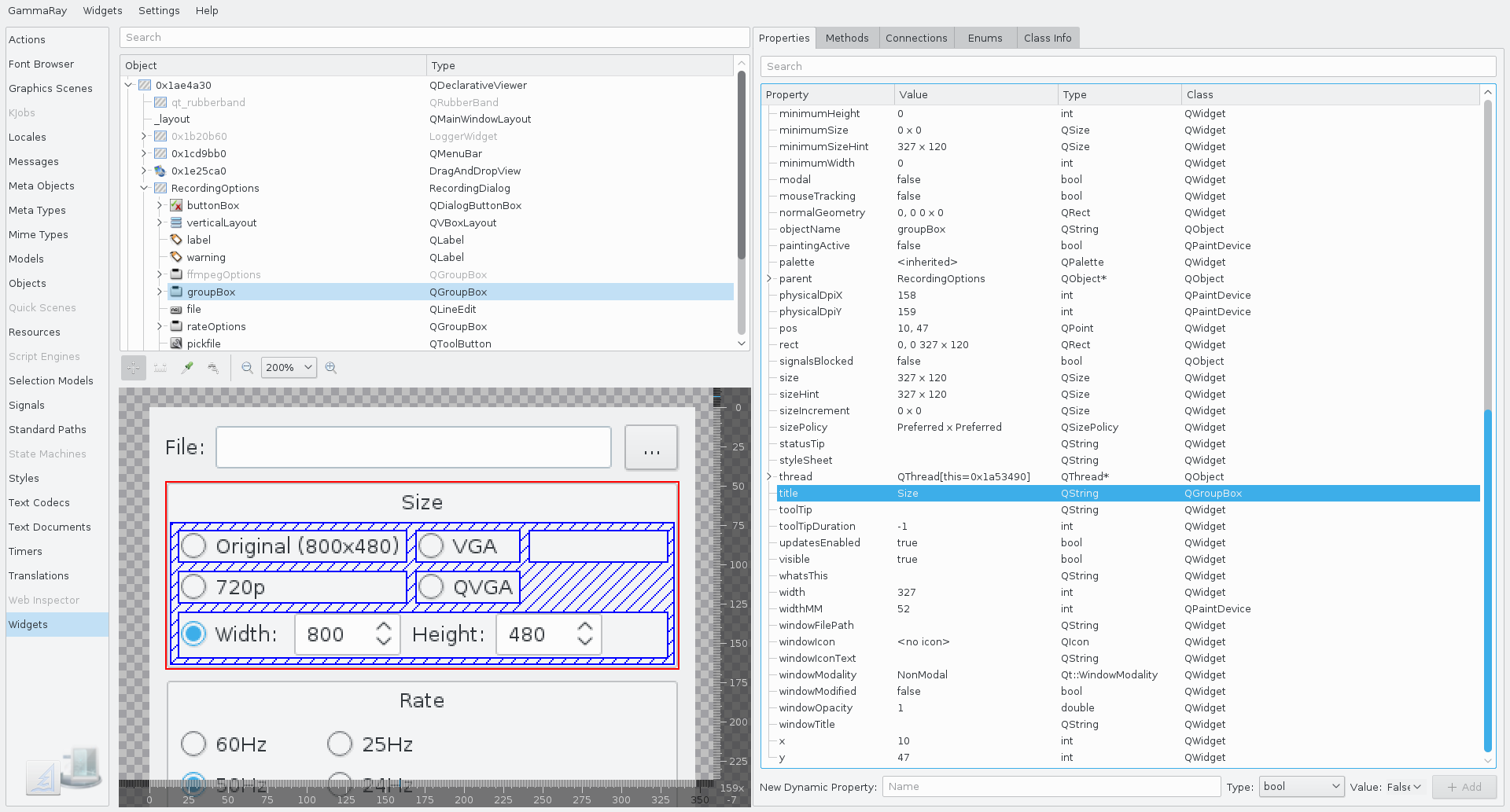Viewport: 1510px width, 812px height.
Task: Open Meta Objects in the sidebar
Action: [x=42, y=186]
